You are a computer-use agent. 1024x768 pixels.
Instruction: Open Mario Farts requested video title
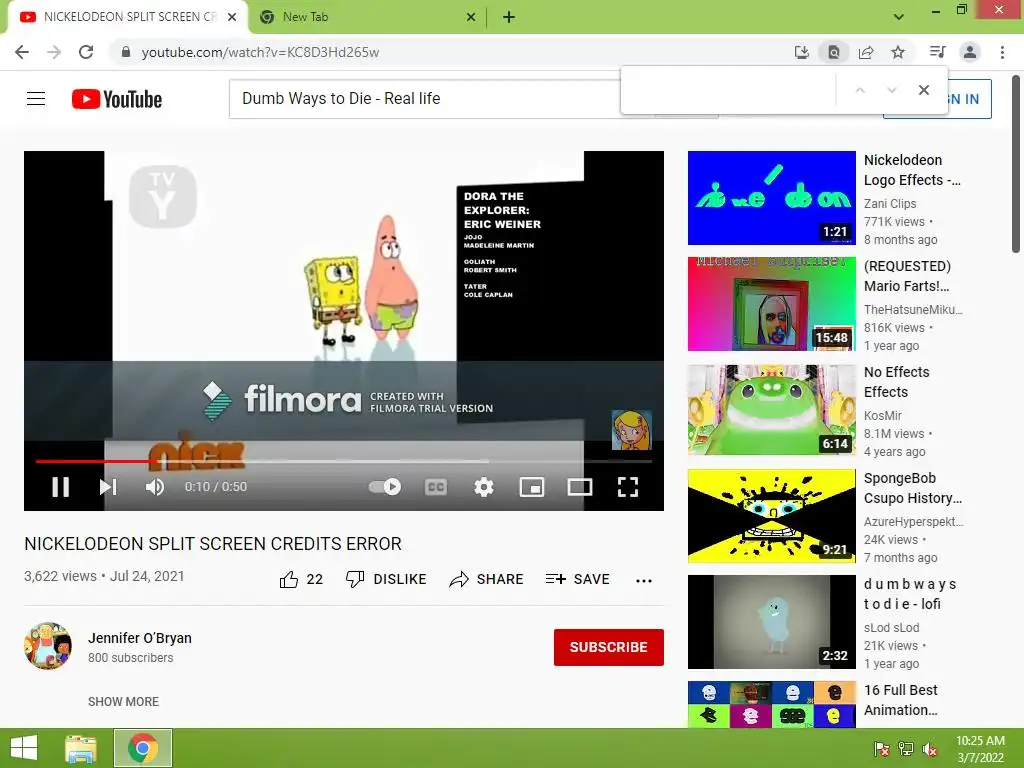coord(907,276)
